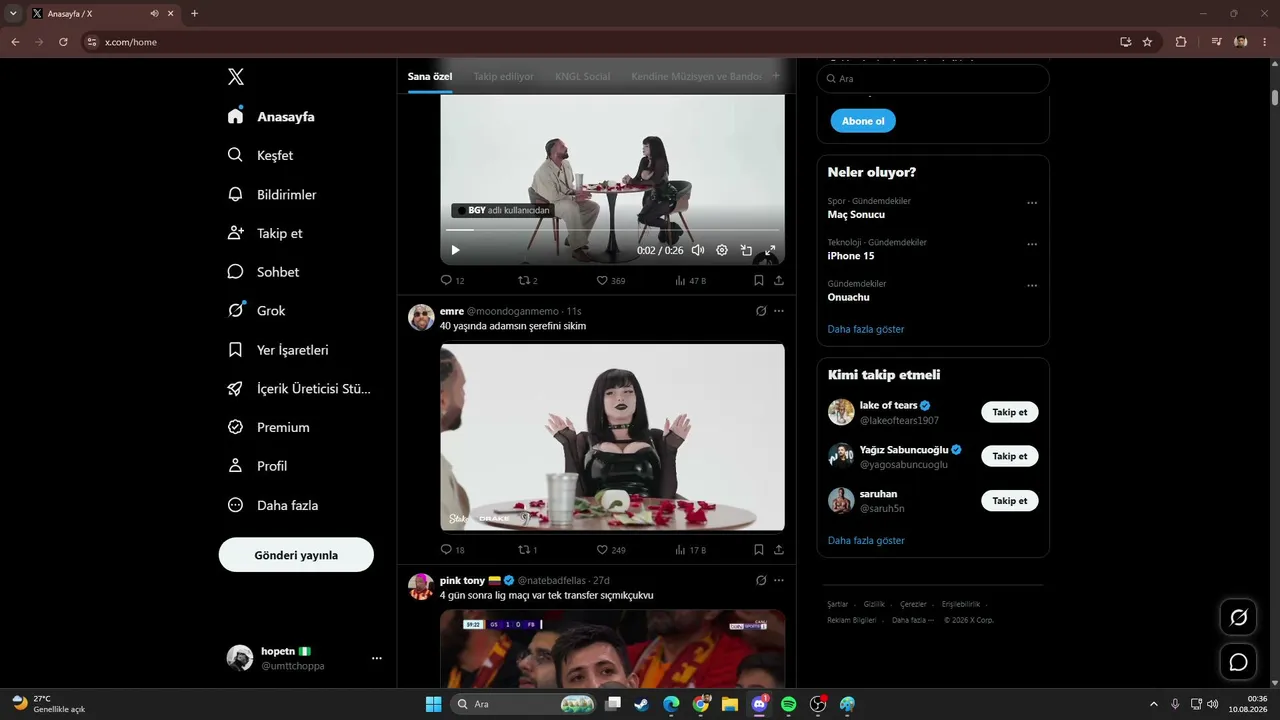
Task: Open options for iPhone 15 trend
Action: click(x=1032, y=244)
